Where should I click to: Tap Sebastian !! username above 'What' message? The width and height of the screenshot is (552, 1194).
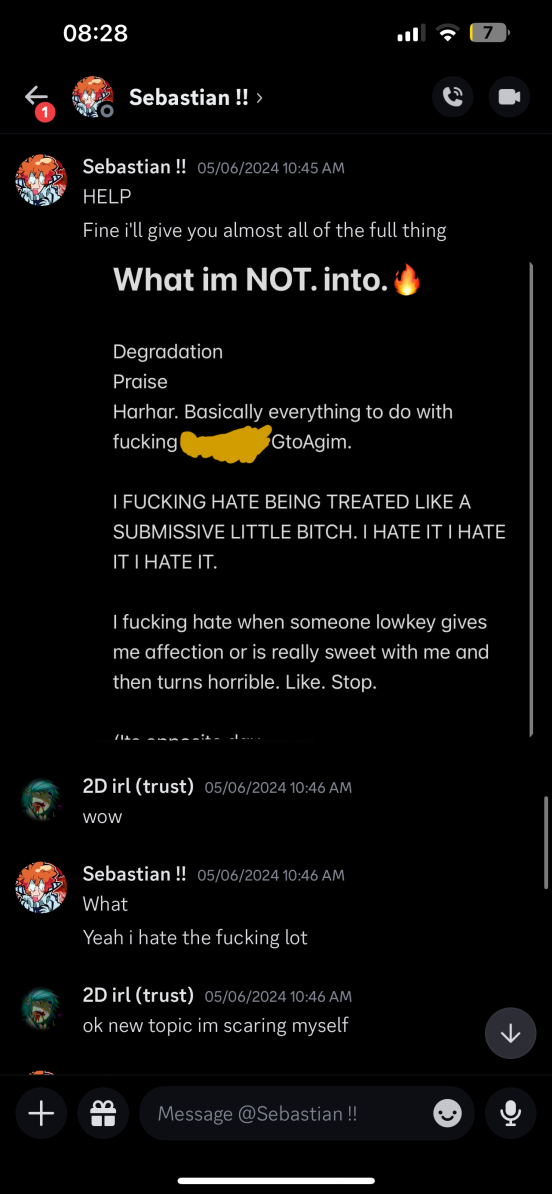[134, 874]
